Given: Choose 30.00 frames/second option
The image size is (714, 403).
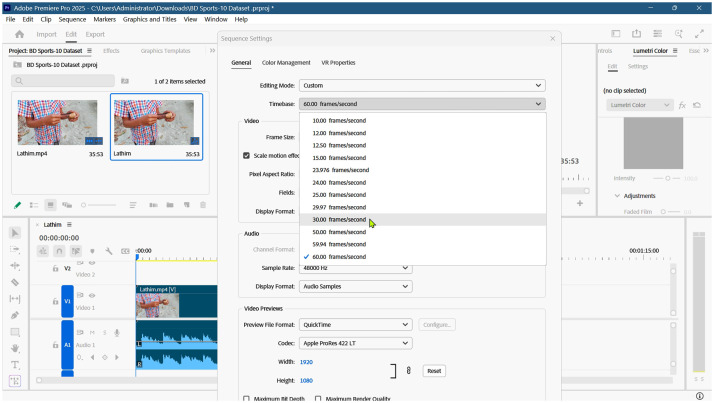Looking at the screenshot, I should (423, 220).
